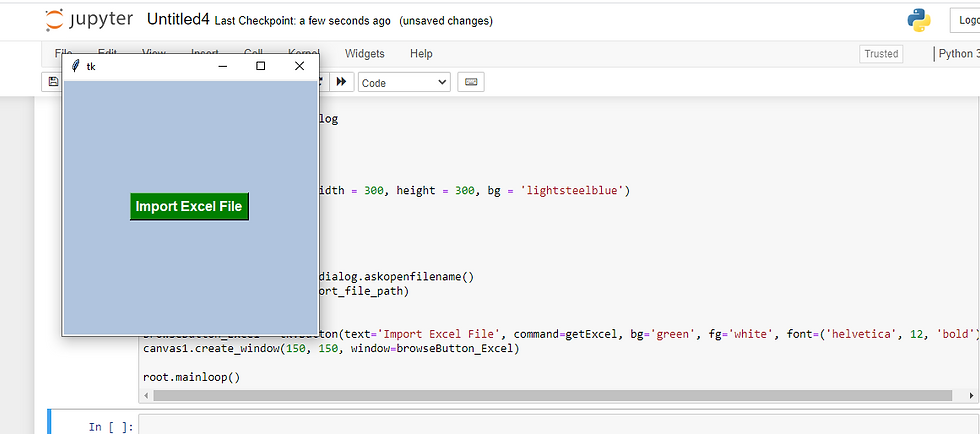Click the save and checkpoint toolbar icon
The width and height of the screenshot is (980, 434).
[53, 82]
